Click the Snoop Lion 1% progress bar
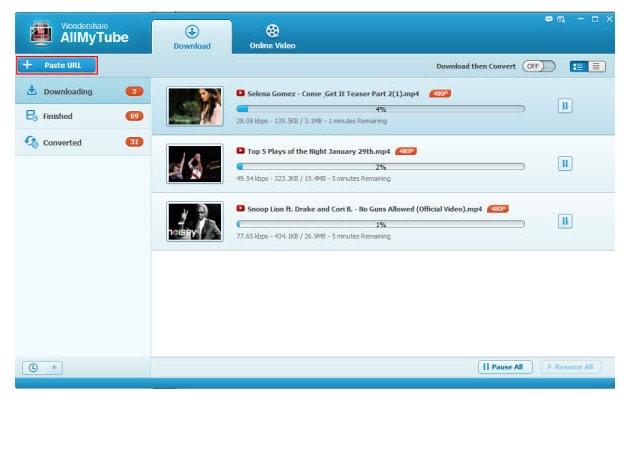Viewport: 635px width, 470px height. 381,224
